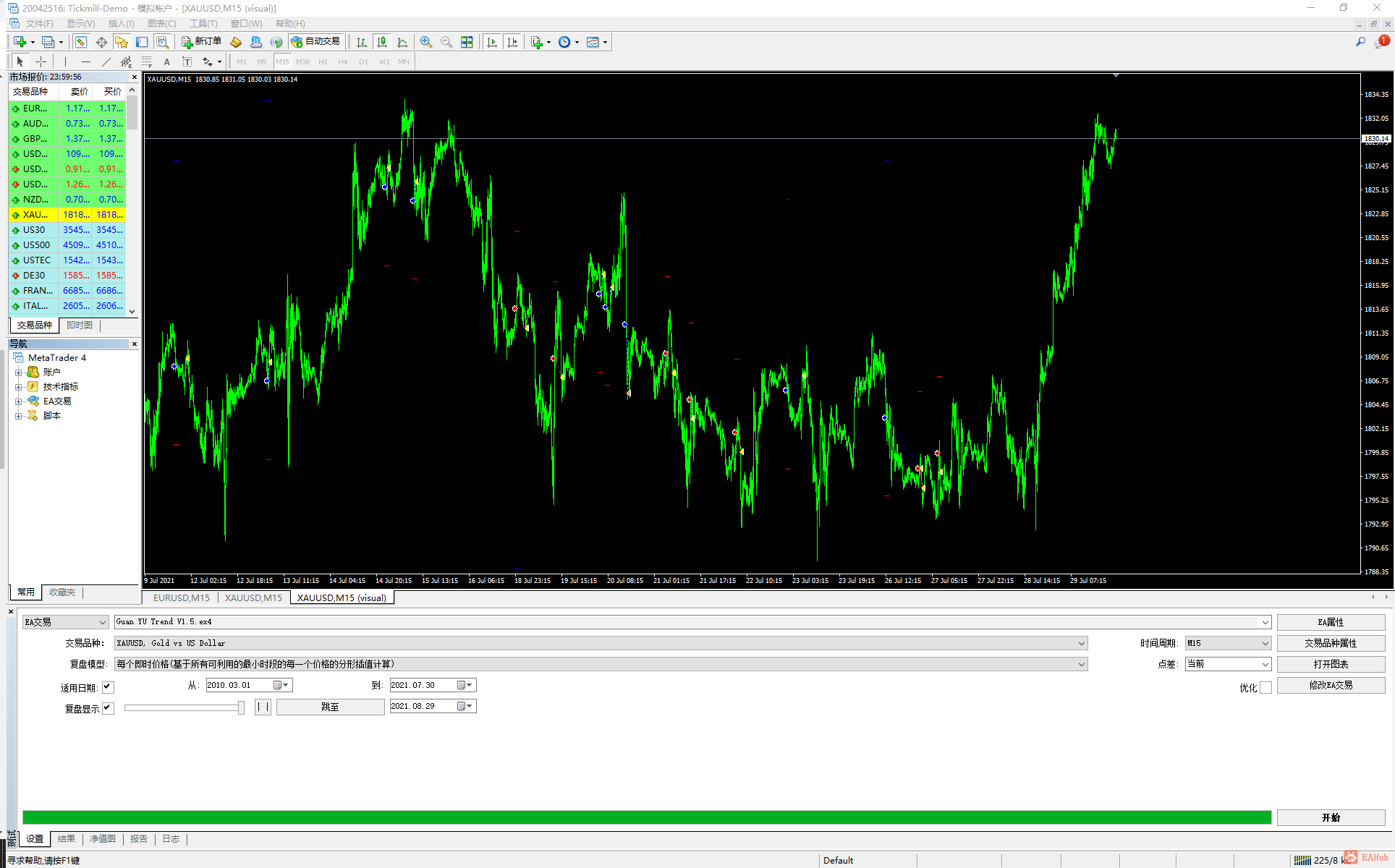This screenshot has height=868, width=1395.
Task: Open the 工具(T) menu
Action: [x=203, y=23]
